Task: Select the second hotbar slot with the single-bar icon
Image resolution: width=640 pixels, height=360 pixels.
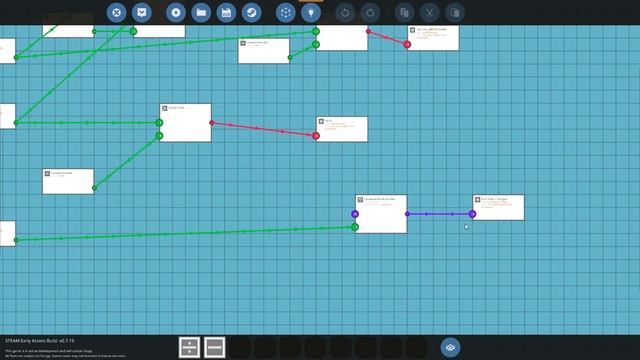Action: point(215,347)
